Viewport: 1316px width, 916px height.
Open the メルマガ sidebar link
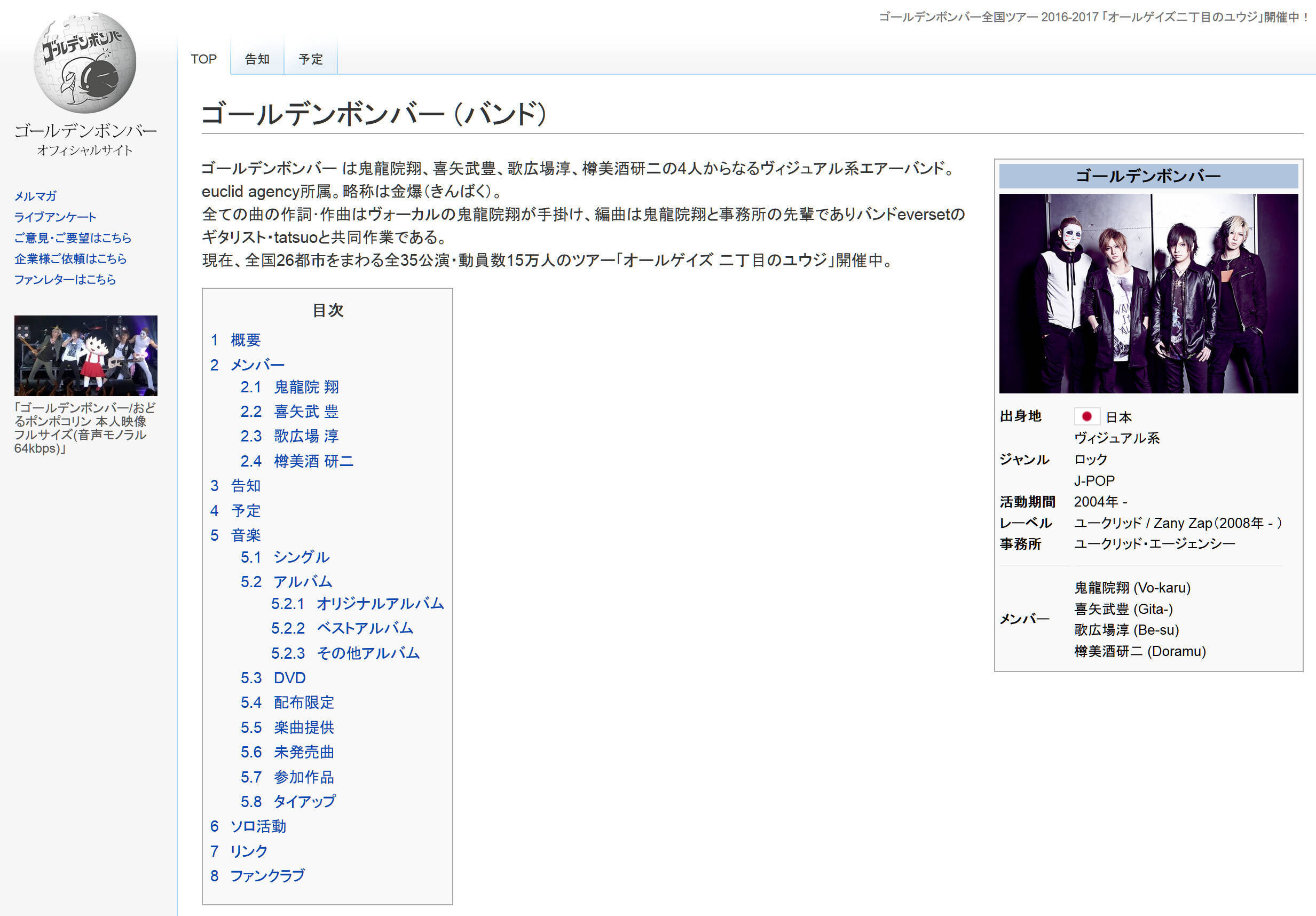(36, 196)
